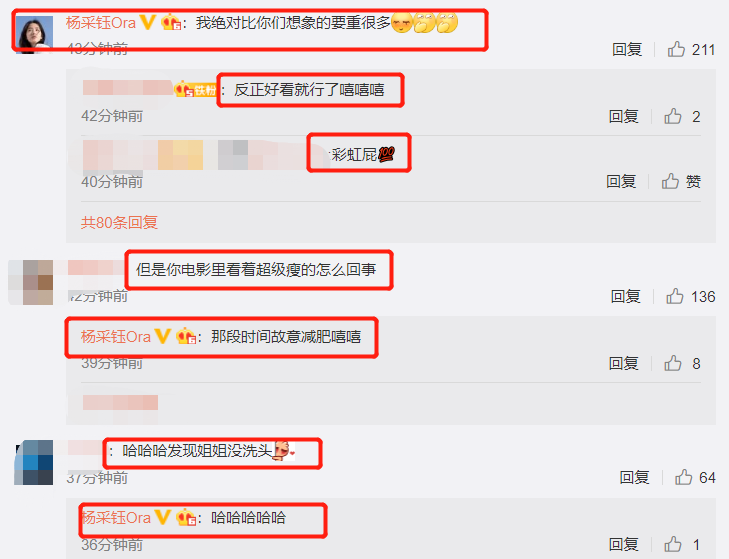Click the yellow V verified badge on the top comment
Viewport: 729px width, 559px height.
pyautogui.click(x=147, y=22)
